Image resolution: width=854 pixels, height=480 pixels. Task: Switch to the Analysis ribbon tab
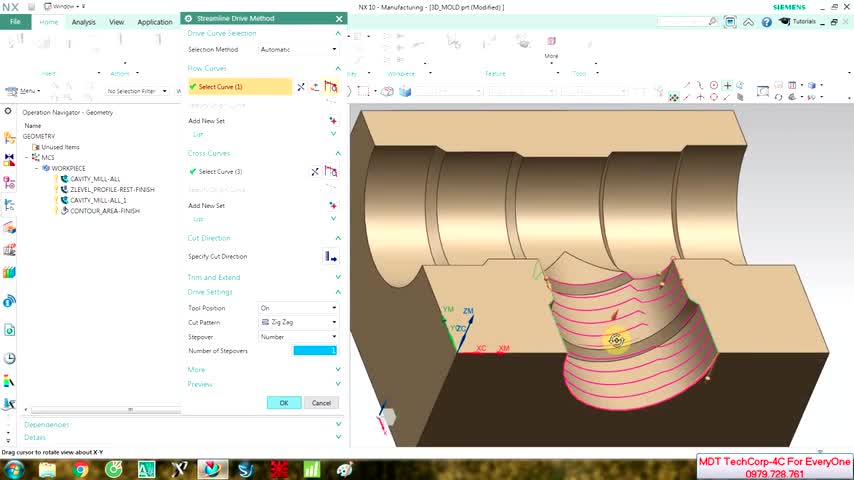(83, 22)
